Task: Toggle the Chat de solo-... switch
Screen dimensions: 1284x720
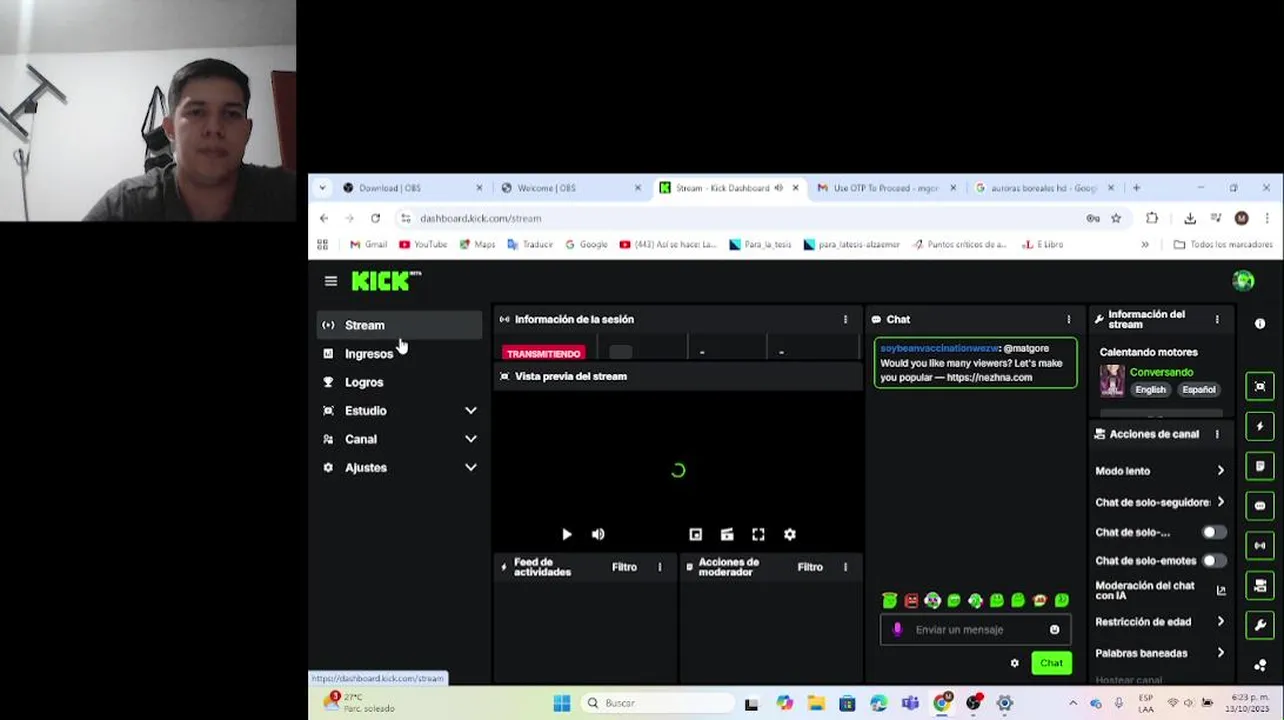Action: (1213, 532)
